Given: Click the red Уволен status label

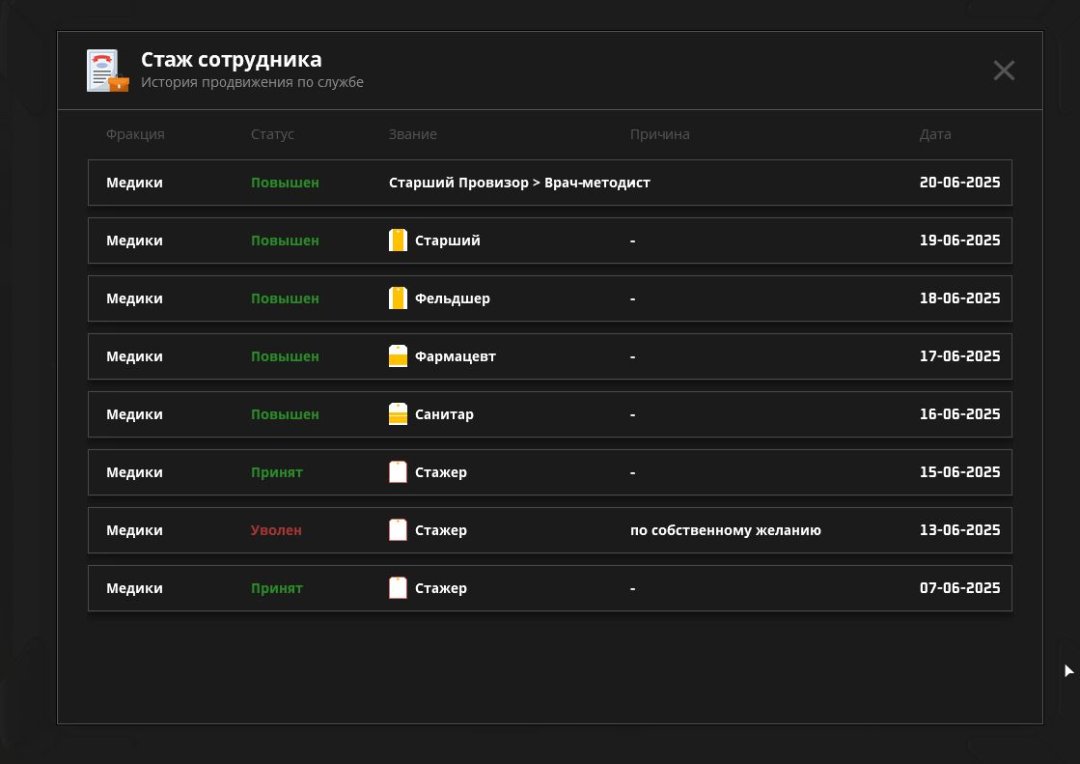Looking at the screenshot, I should tap(276, 531).
